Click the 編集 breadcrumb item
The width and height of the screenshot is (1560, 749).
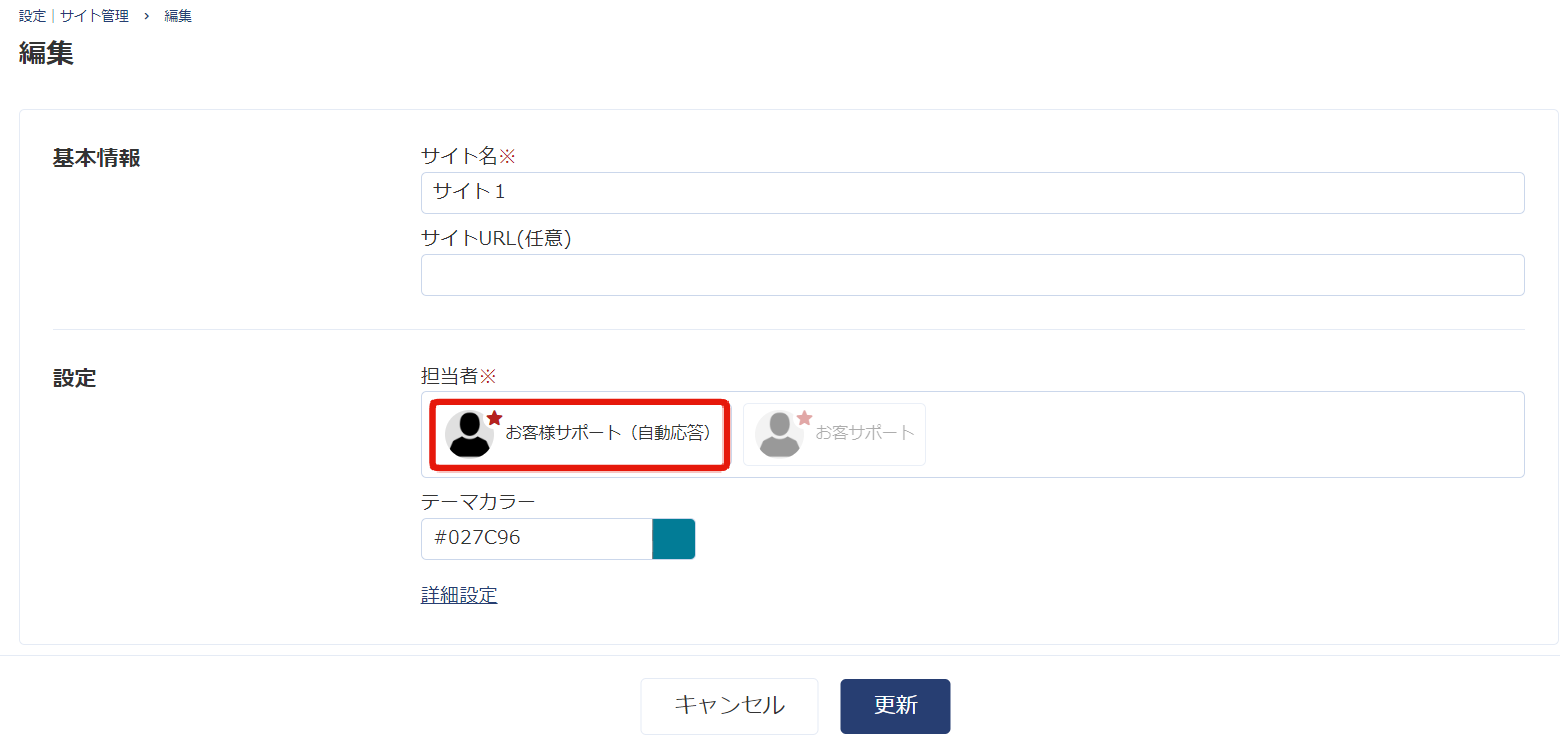(178, 16)
